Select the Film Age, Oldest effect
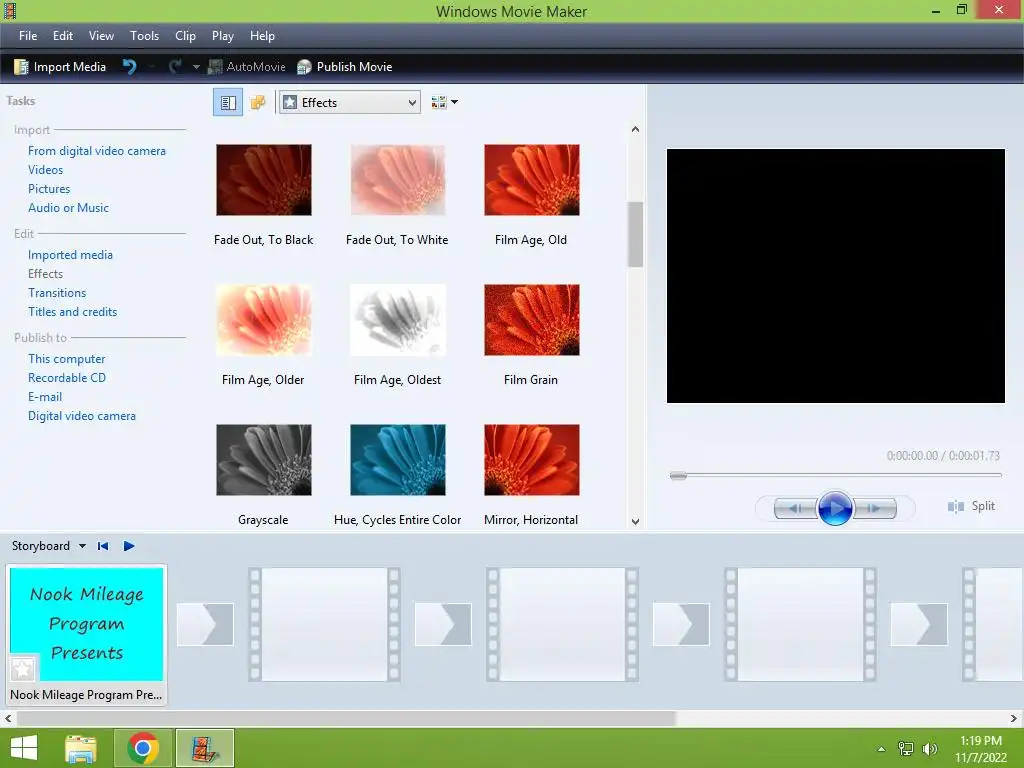The width and height of the screenshot is (1024, 768). 398,320
